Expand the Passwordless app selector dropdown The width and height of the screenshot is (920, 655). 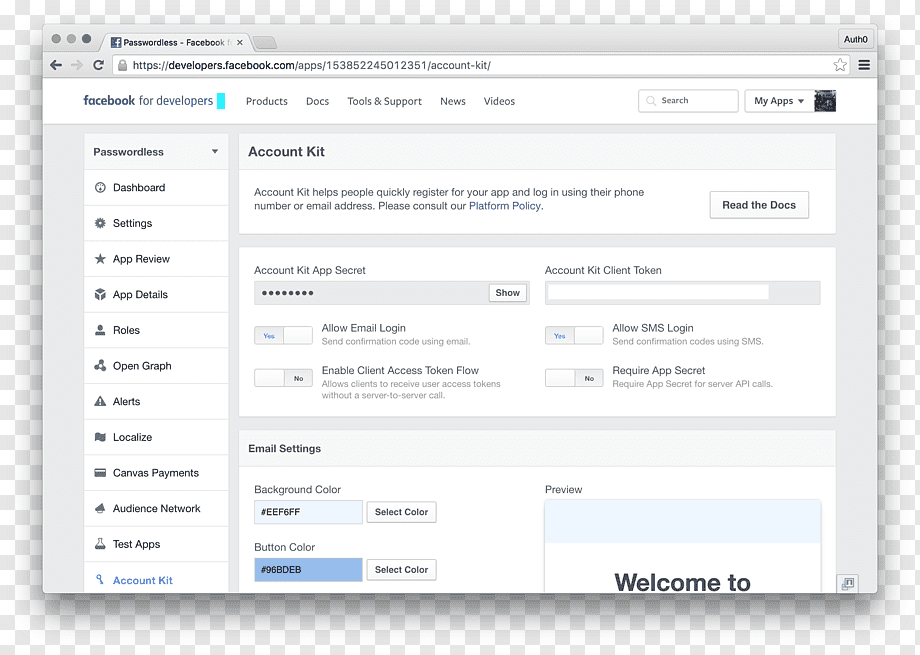click(156, 151)
